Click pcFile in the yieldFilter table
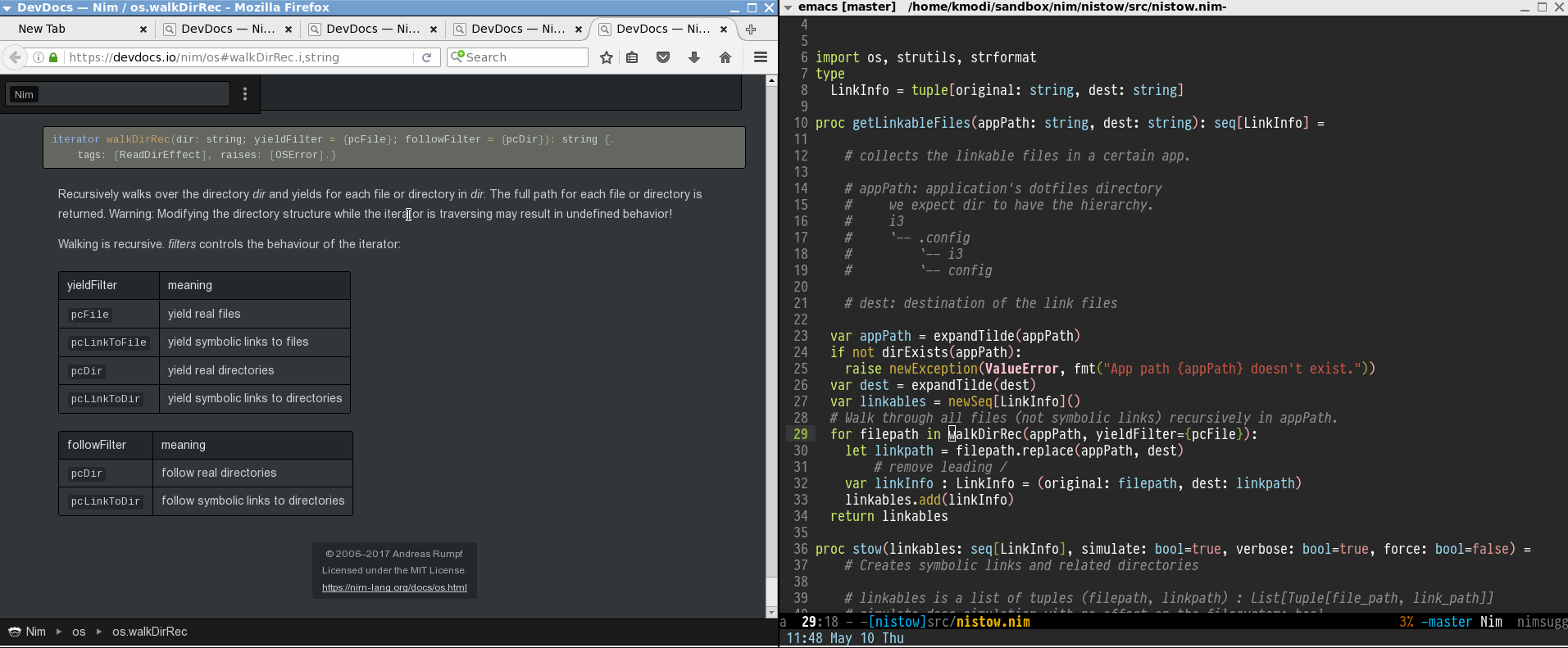 (89, 315)
